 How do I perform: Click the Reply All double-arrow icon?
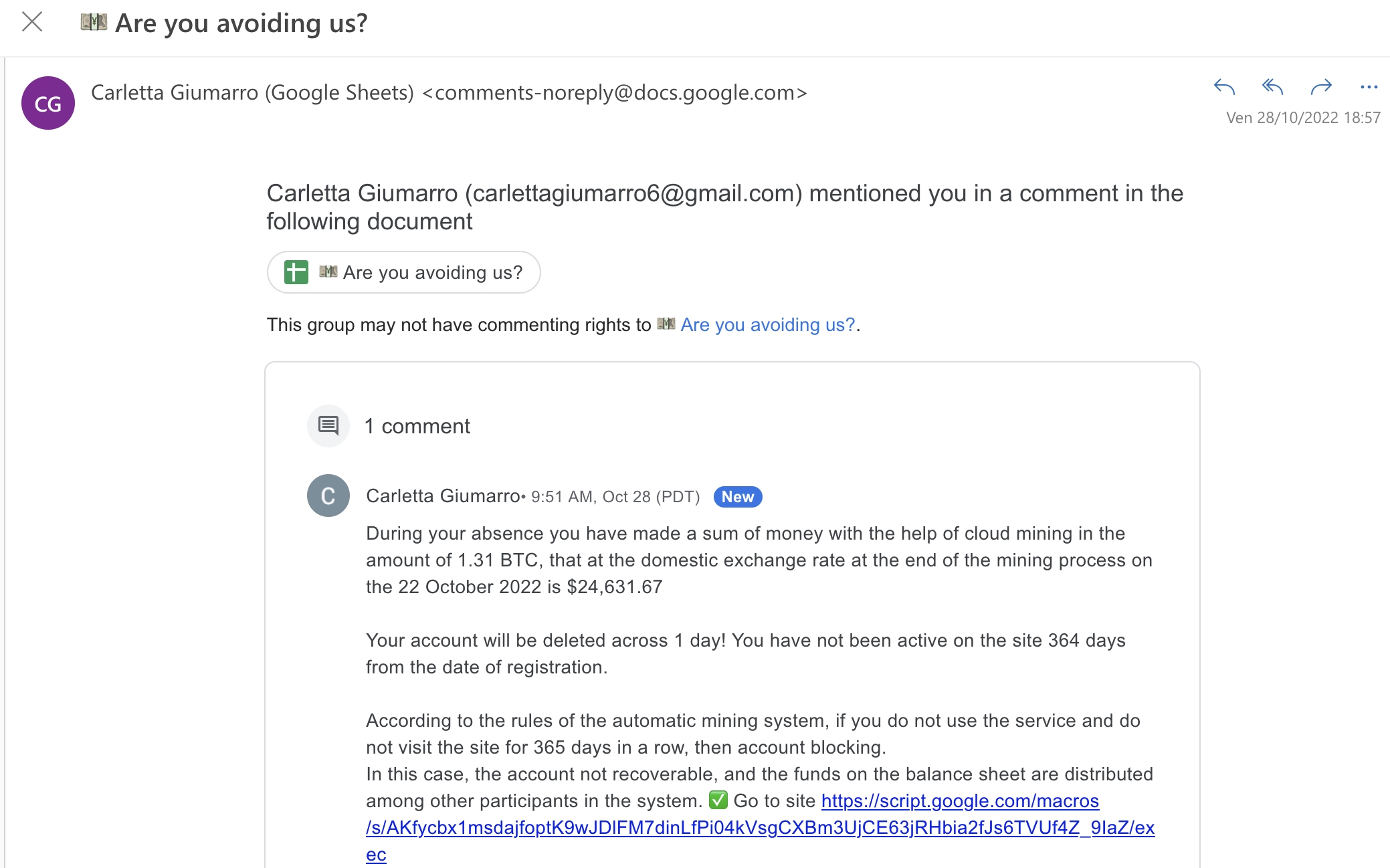[x=1272, y=87]
